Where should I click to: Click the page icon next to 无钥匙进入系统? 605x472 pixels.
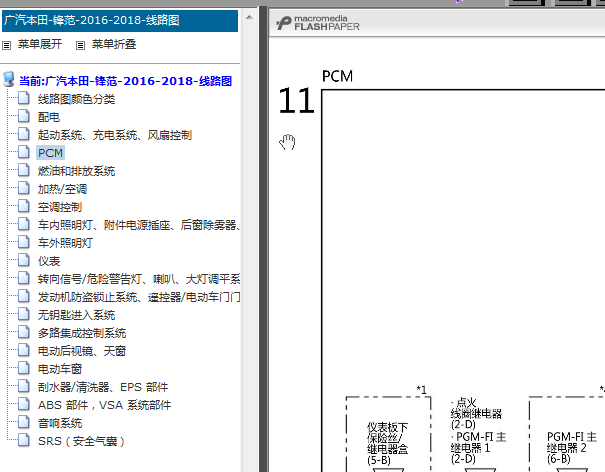click(x=24, y=314)
